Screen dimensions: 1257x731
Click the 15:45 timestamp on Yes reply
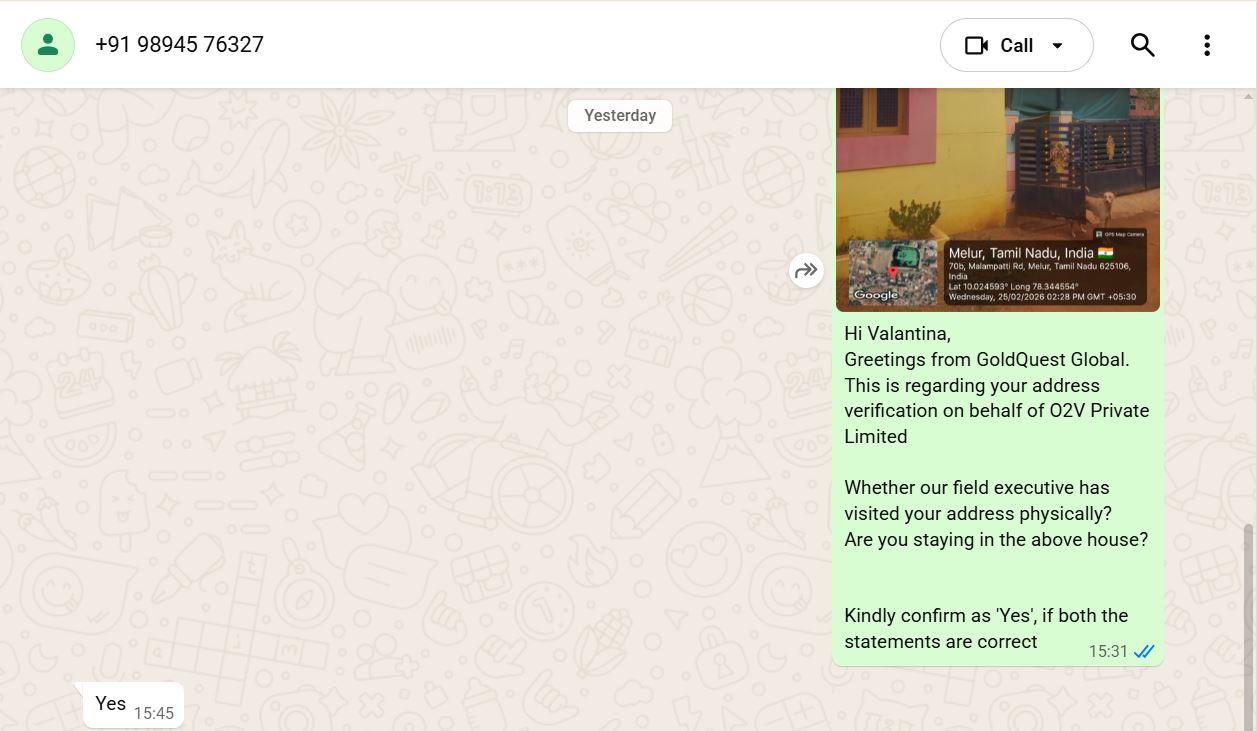[154, 714]
